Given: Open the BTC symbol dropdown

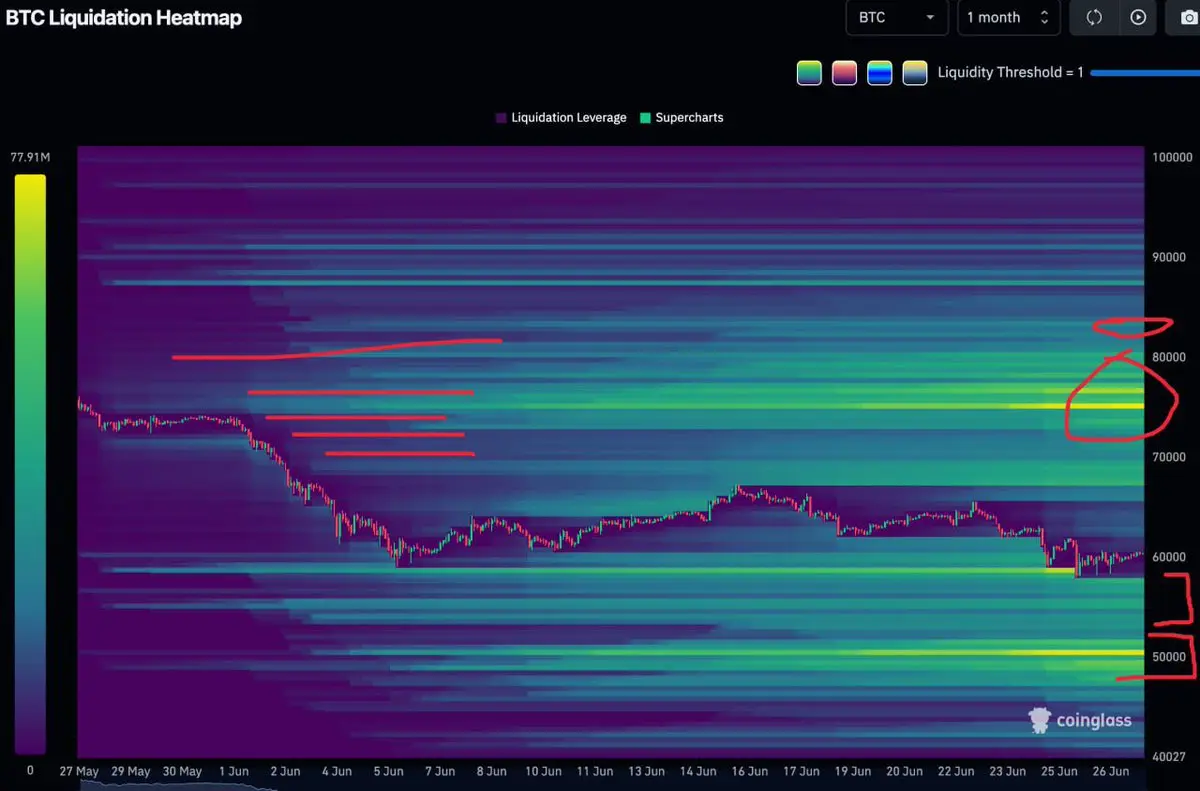Looking at the screenshot, I should [897, 17].
